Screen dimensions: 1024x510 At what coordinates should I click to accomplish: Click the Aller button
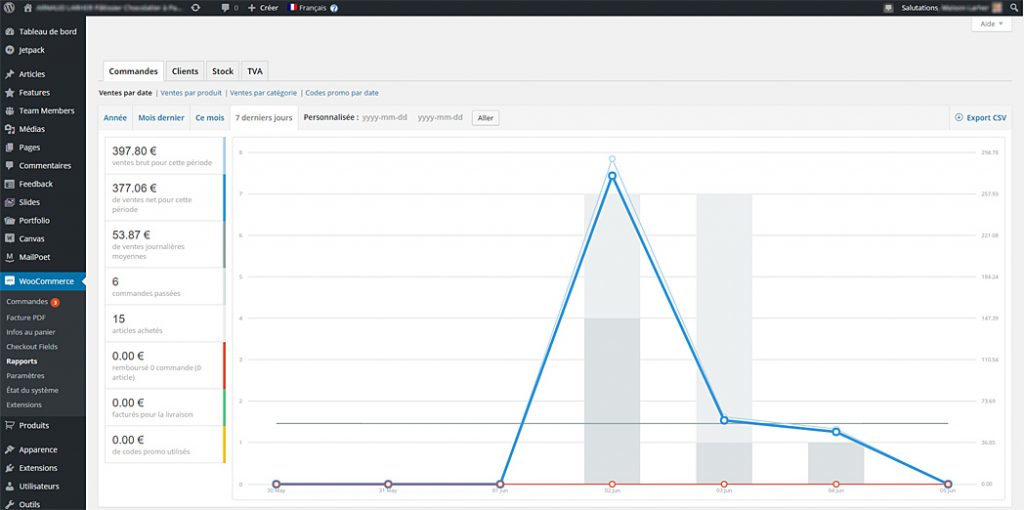tap(485, 118)
